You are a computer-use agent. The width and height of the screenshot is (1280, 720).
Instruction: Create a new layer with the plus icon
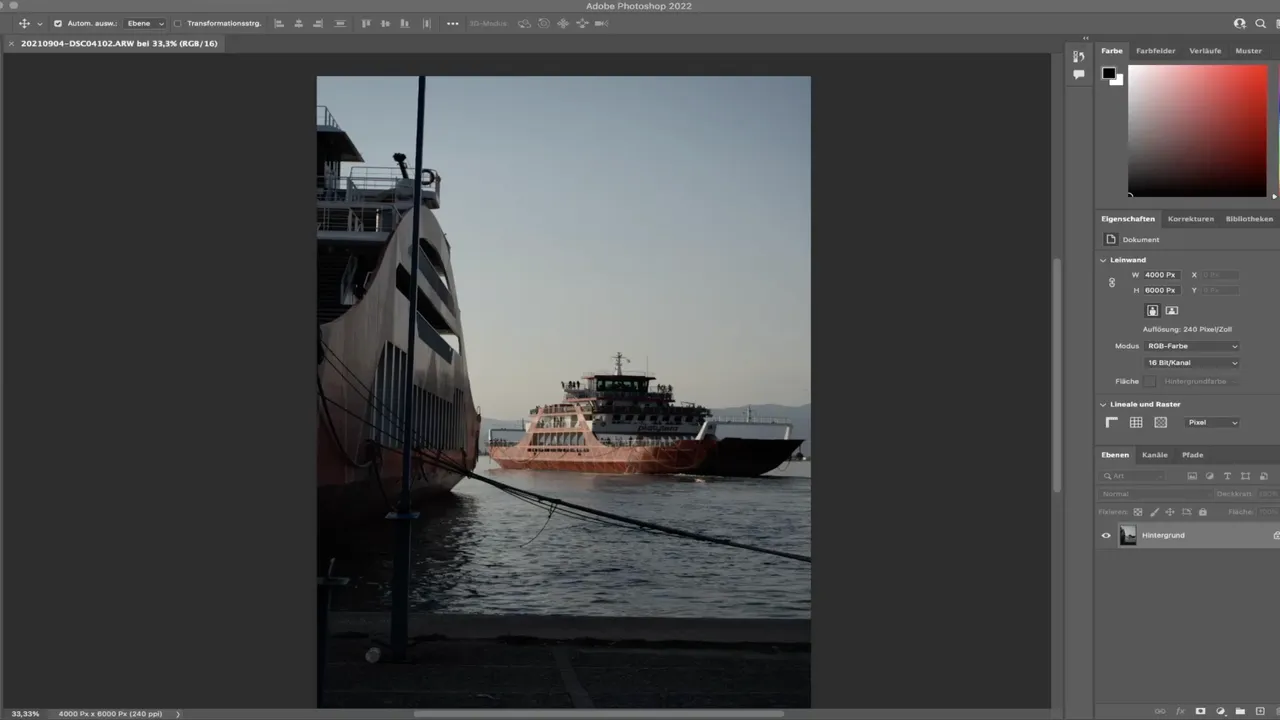(x=1259, y=712)
